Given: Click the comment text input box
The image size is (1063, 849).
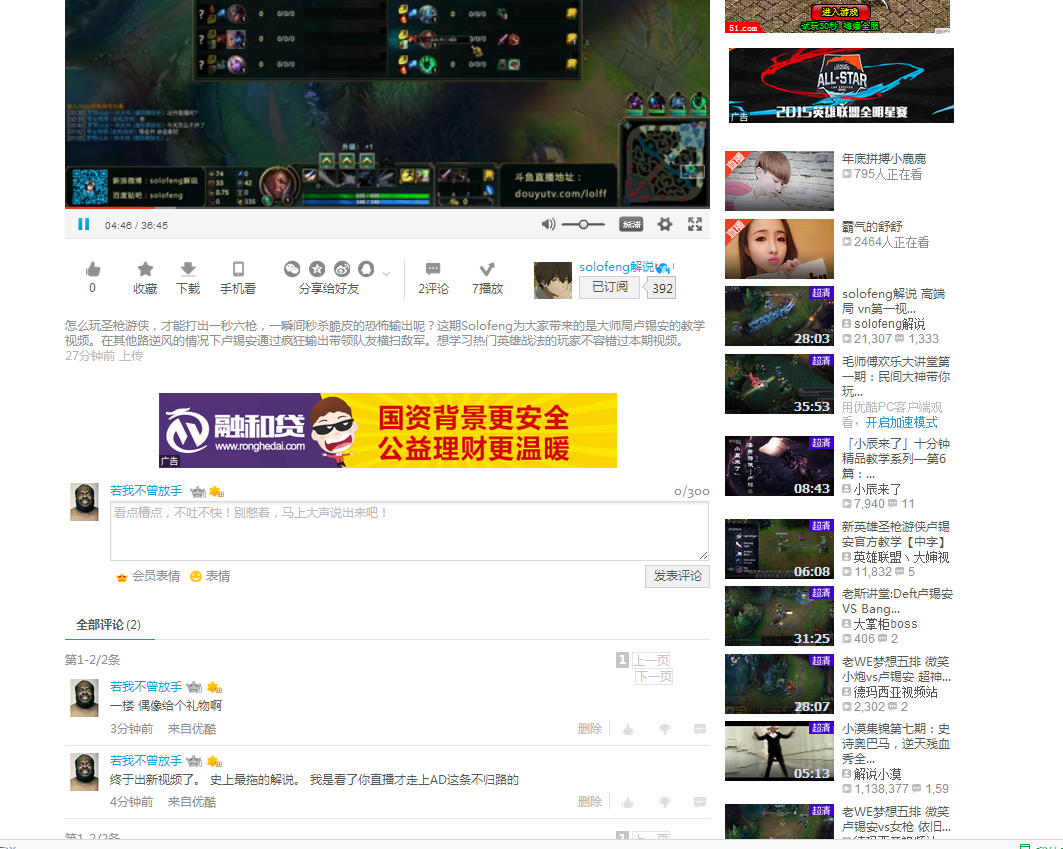Looking at the screenshot, I should click(409, 531).
